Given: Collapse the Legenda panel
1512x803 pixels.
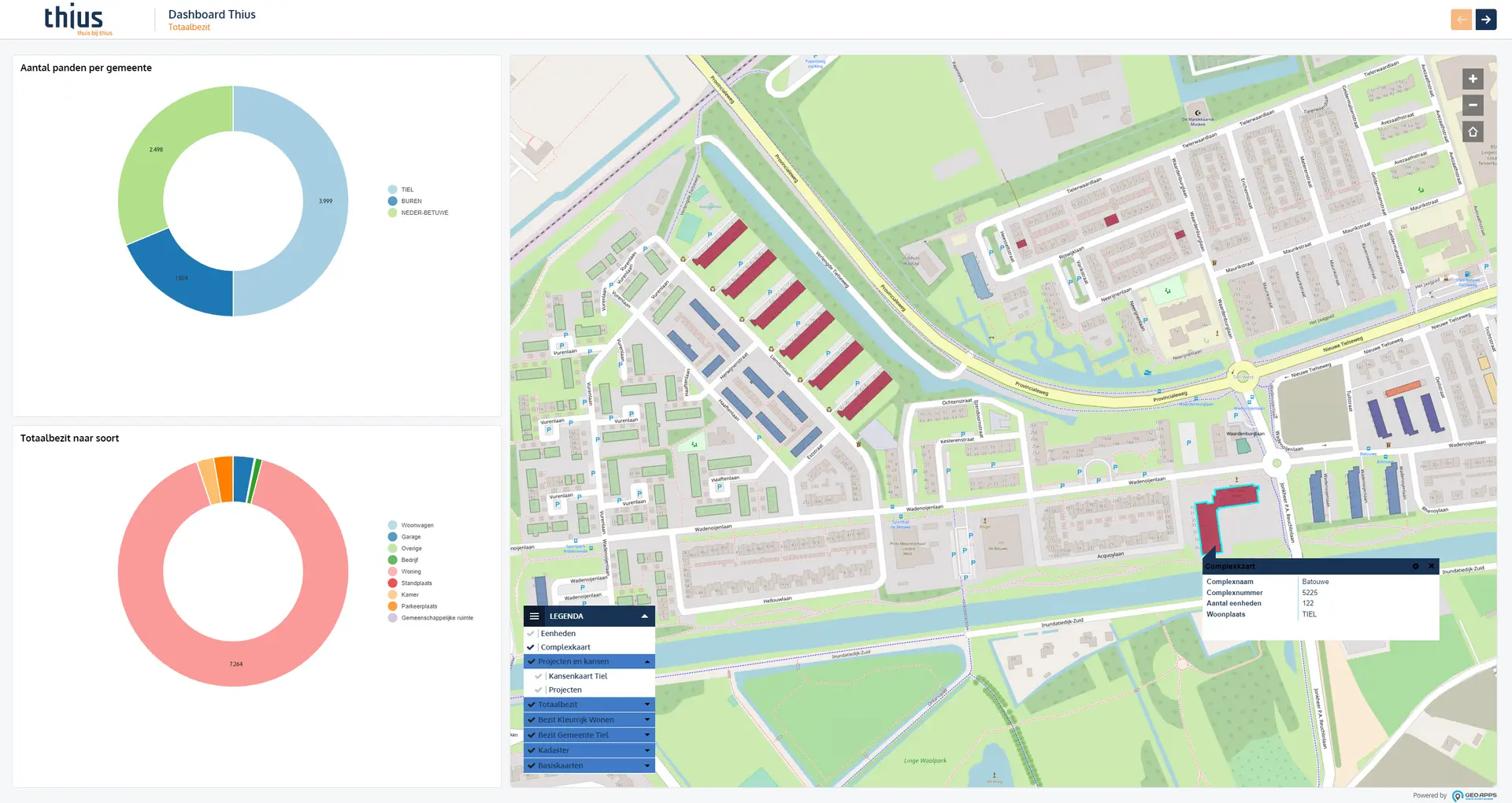Looking at the screenshot, I should tap(644, 616).
